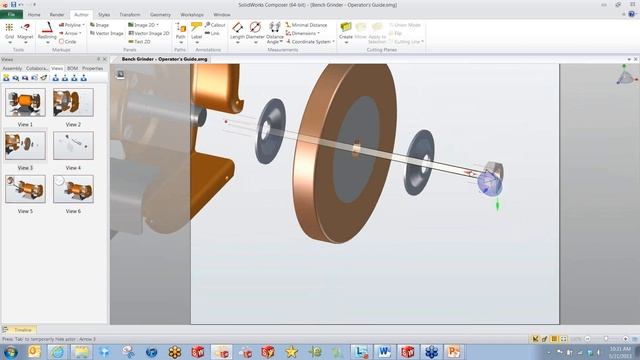Switch to the Render ribbon tab

point(57,15)
